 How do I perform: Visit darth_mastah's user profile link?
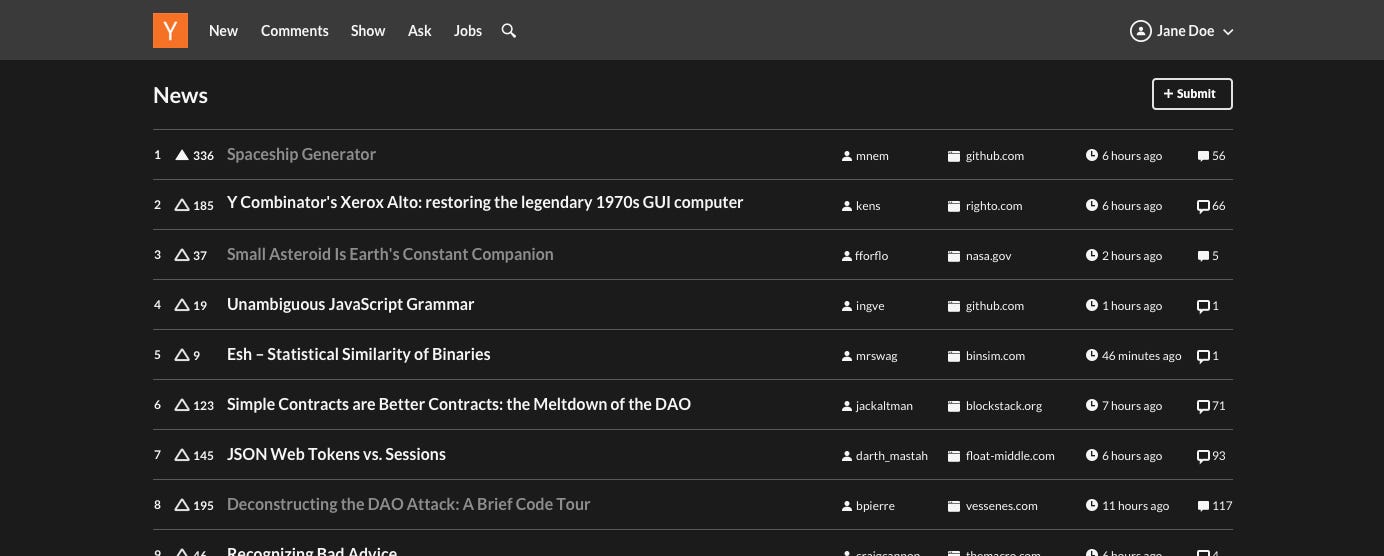892,456
